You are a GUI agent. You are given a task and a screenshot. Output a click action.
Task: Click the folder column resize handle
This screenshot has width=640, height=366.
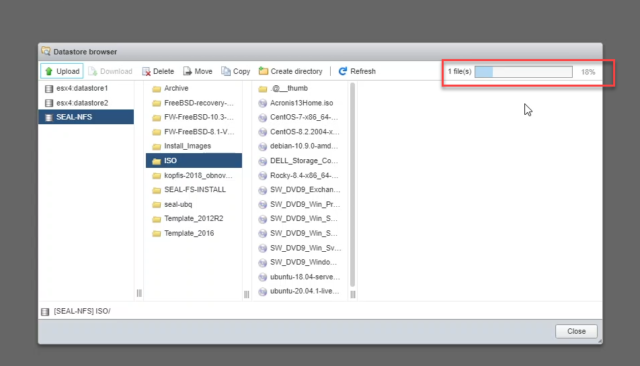click(x=247, y=294)
